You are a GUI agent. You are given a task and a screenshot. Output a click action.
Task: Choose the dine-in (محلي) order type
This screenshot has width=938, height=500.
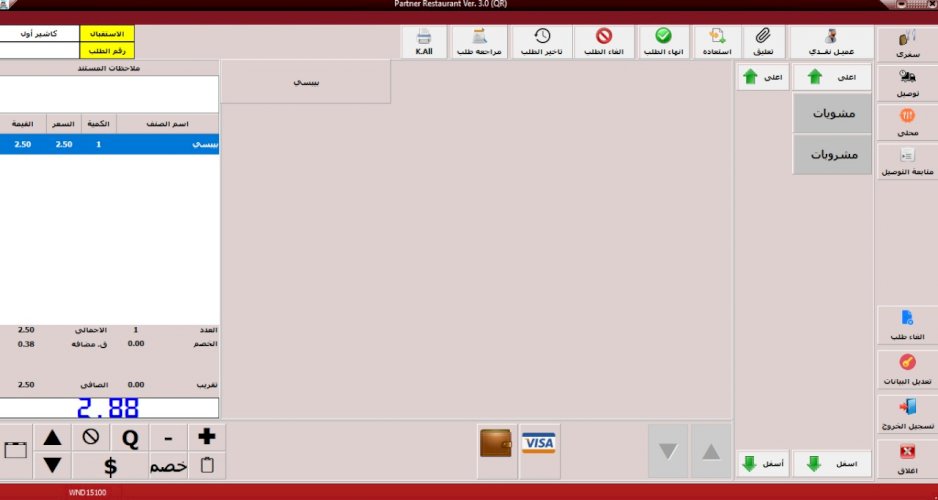(x=906, y=121)
